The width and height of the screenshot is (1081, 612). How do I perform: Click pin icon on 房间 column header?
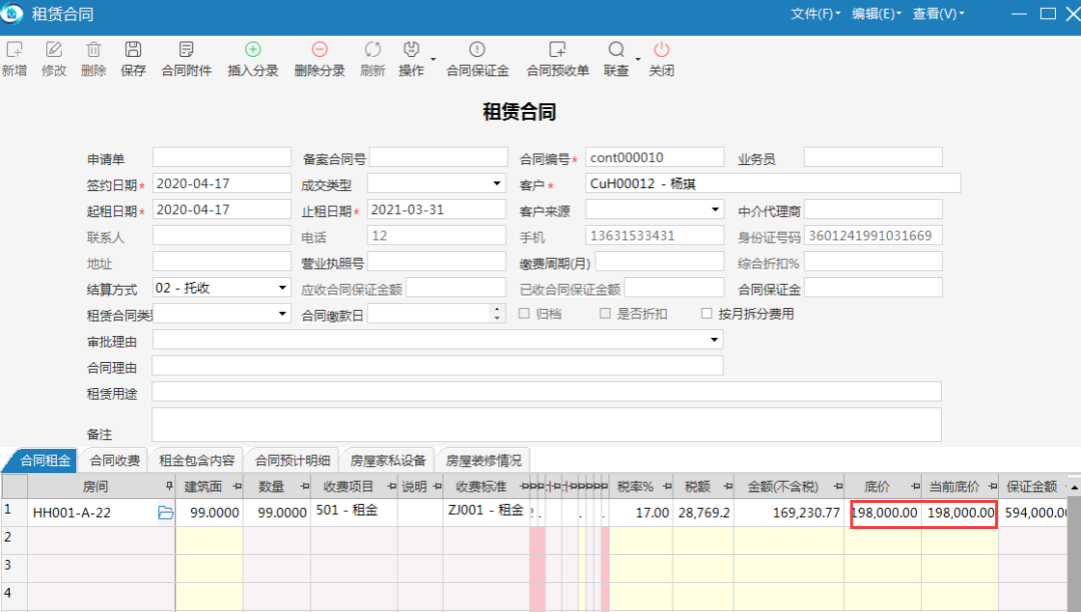pos(169,487)
